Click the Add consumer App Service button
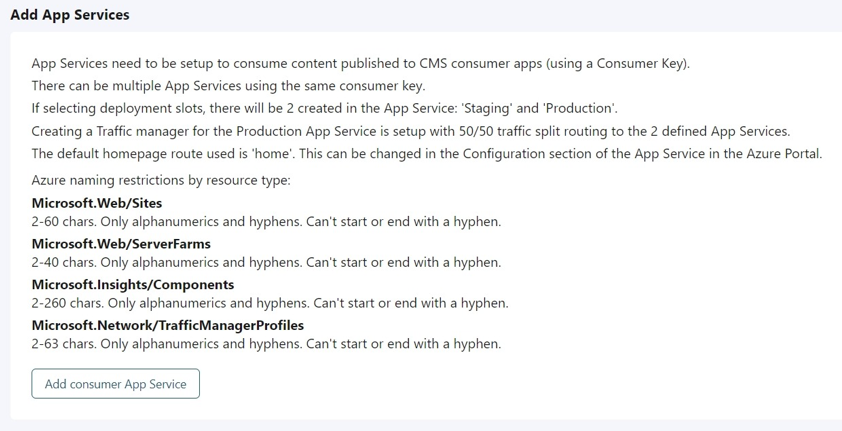This screenshot has height=431, width=842. [x=115, y=384]
